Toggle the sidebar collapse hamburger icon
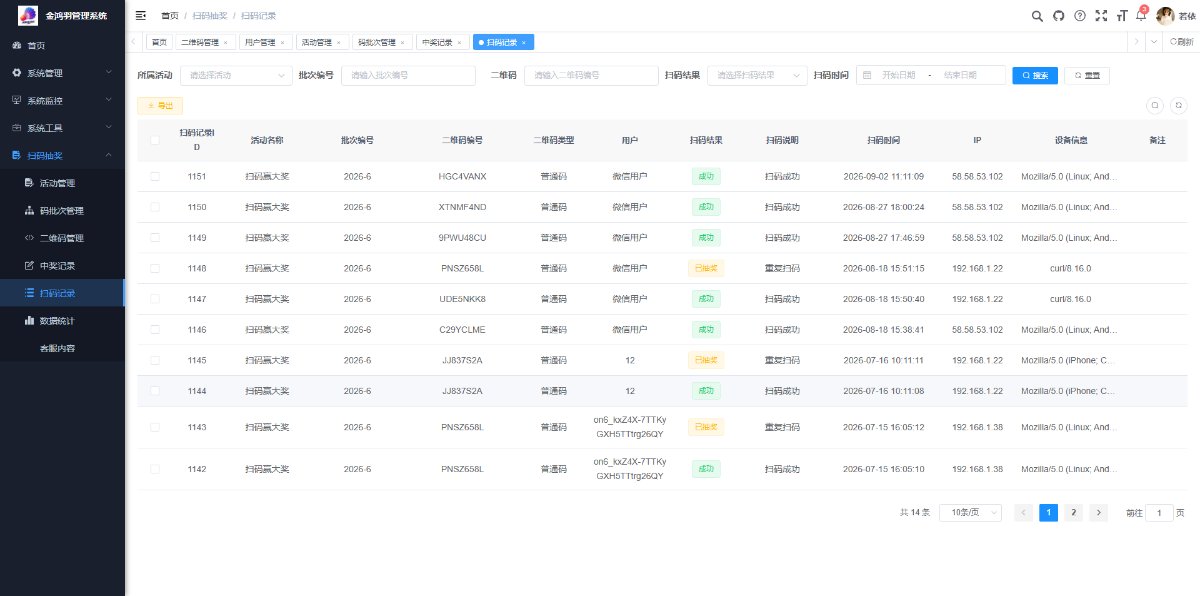 tap(140, 15)
